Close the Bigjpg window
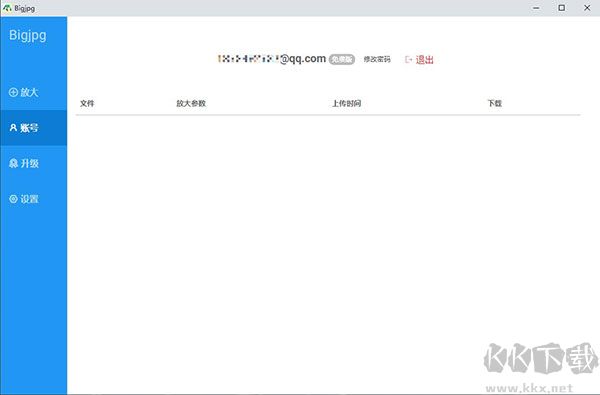 [x=587, y=8]
